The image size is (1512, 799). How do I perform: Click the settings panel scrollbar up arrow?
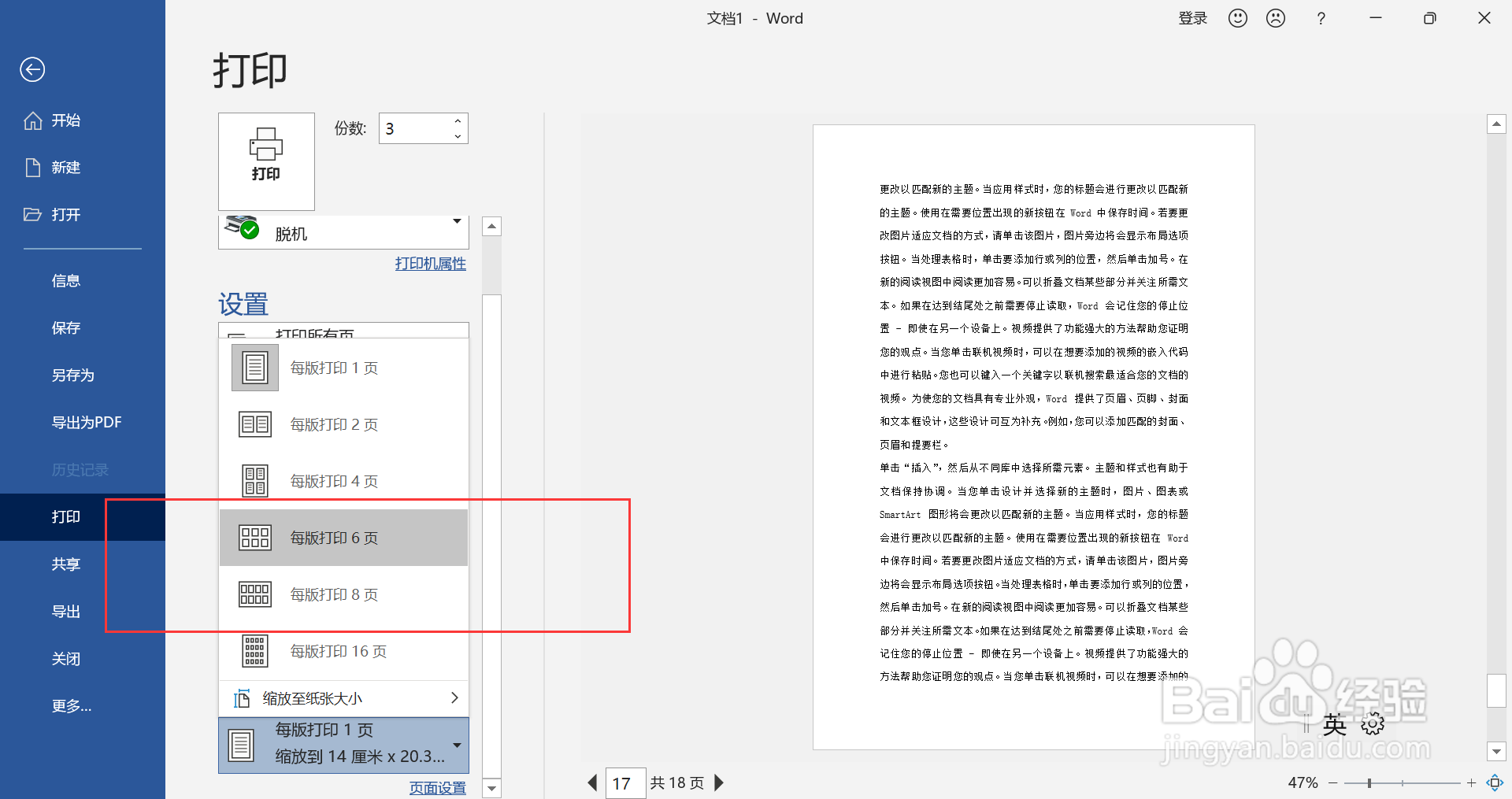click(491, 227)
